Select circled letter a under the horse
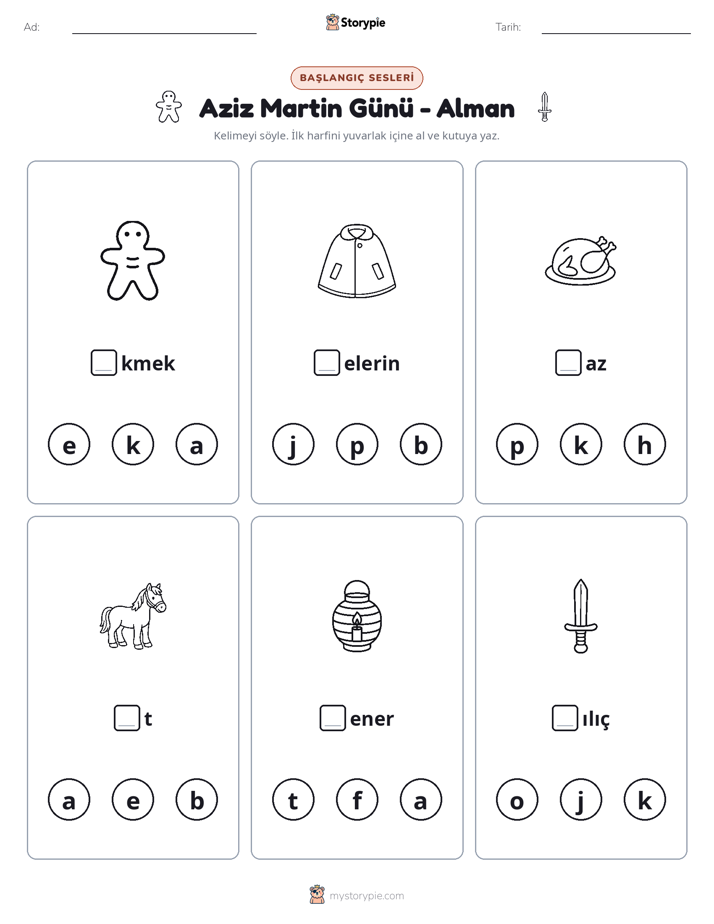Screen dimensions: 714x924 tap(69, 800)
